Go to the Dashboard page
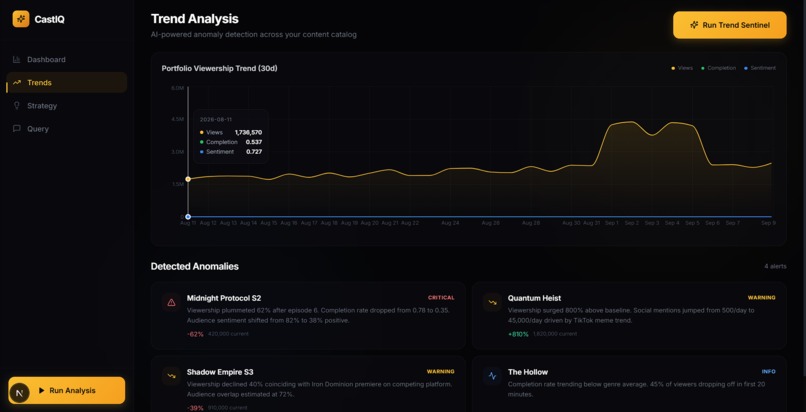This screenshot has height=412, width=806. click(x=67, y=60)
